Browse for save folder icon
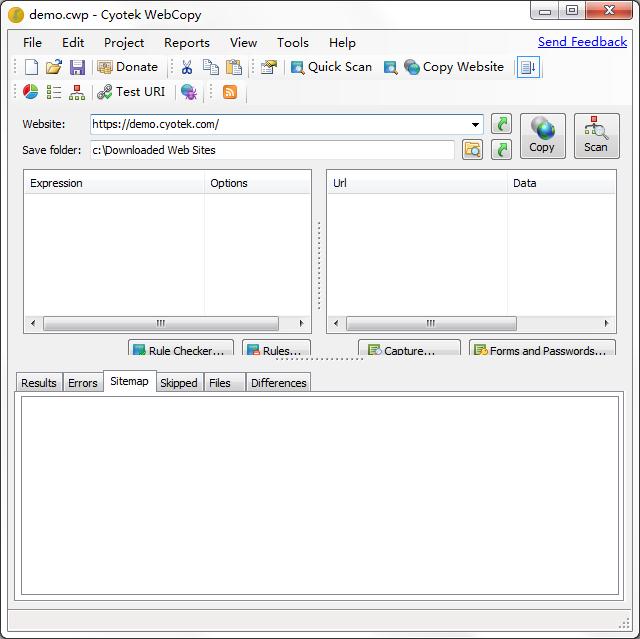This screenshot has width=640, height=639. click(x=472, y=150)
